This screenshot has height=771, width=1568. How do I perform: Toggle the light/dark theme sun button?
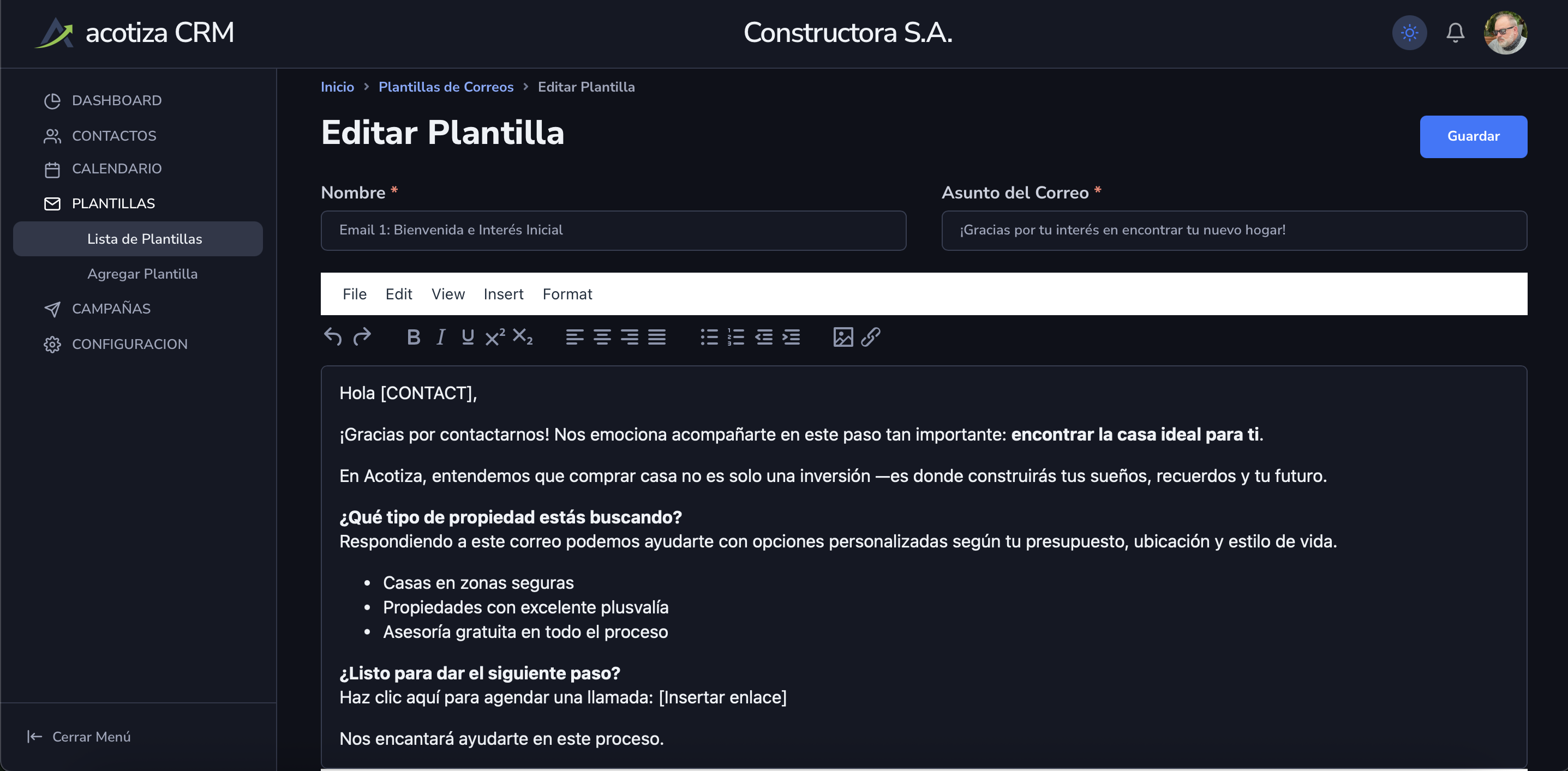(x=1409, y=32)
